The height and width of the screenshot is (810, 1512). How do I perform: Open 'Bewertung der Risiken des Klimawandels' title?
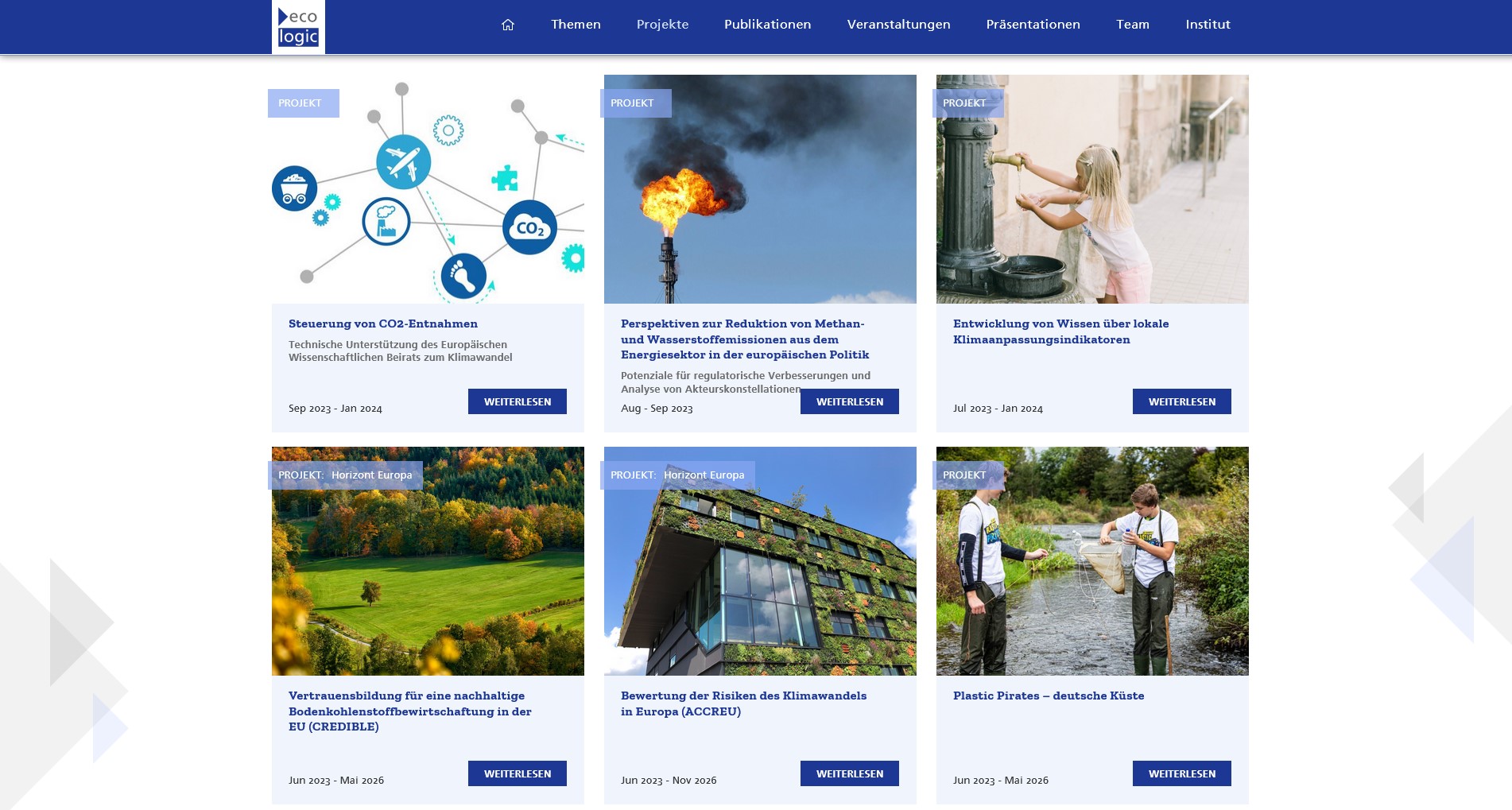(x=743, y=703)
